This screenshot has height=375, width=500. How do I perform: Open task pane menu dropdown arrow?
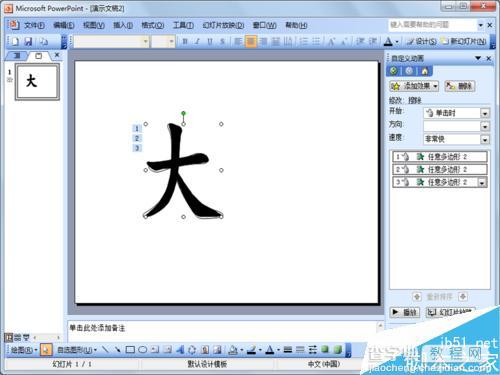click(x=478, y=58)
